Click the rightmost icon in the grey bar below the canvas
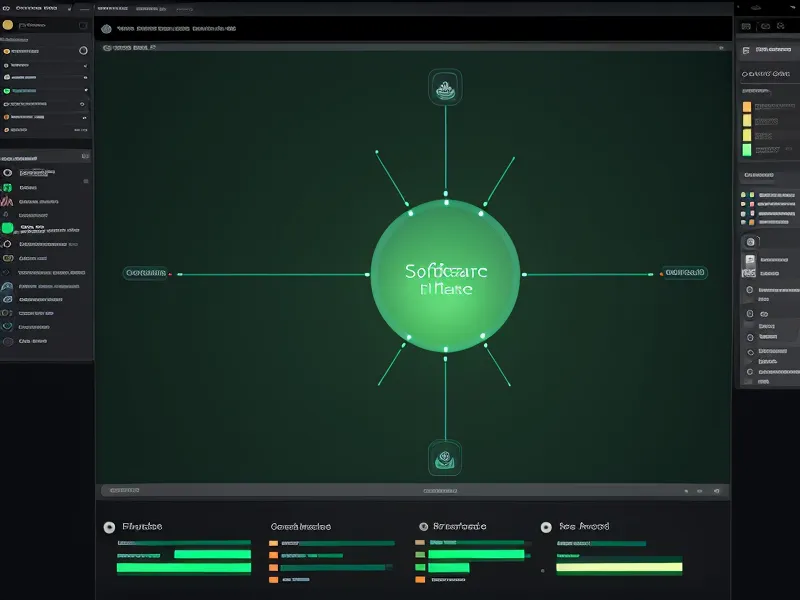Image resolution: width=800 pixels, height=600 pixels. point(716,491)
